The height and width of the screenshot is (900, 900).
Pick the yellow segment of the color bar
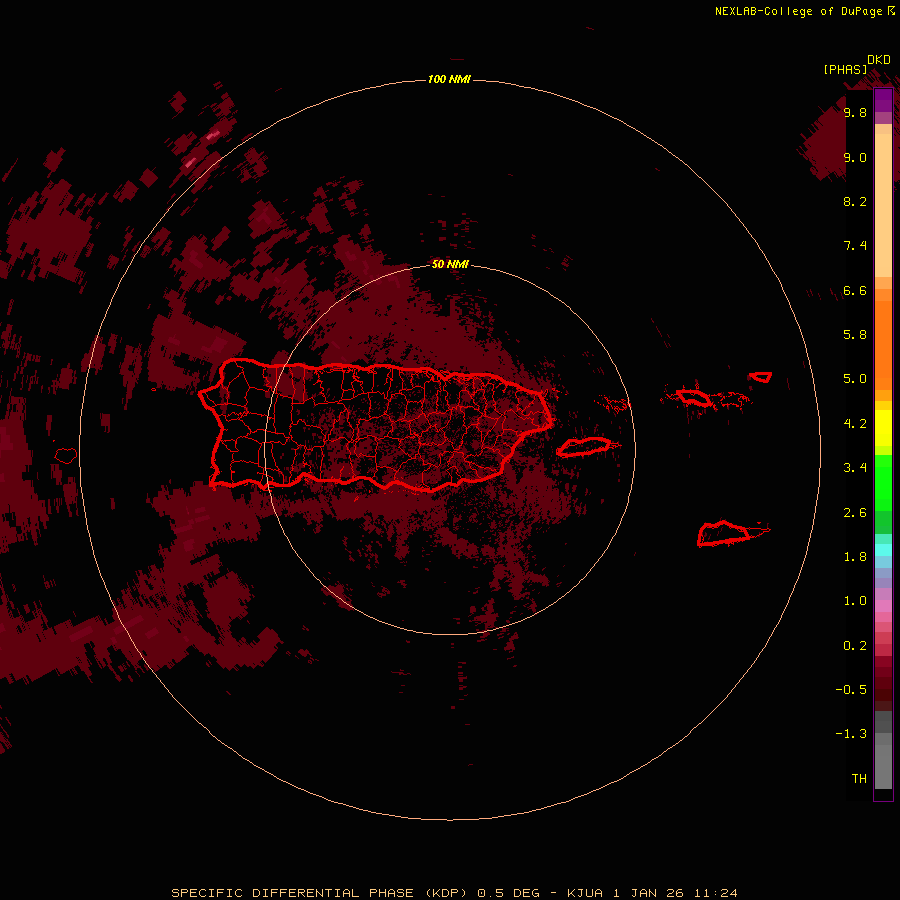[883, 428]
